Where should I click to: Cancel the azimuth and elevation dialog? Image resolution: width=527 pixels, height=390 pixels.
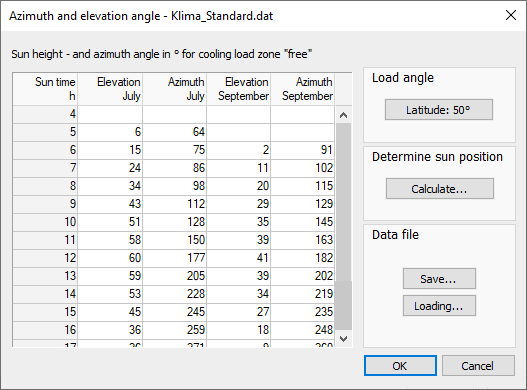click(478, 365)
